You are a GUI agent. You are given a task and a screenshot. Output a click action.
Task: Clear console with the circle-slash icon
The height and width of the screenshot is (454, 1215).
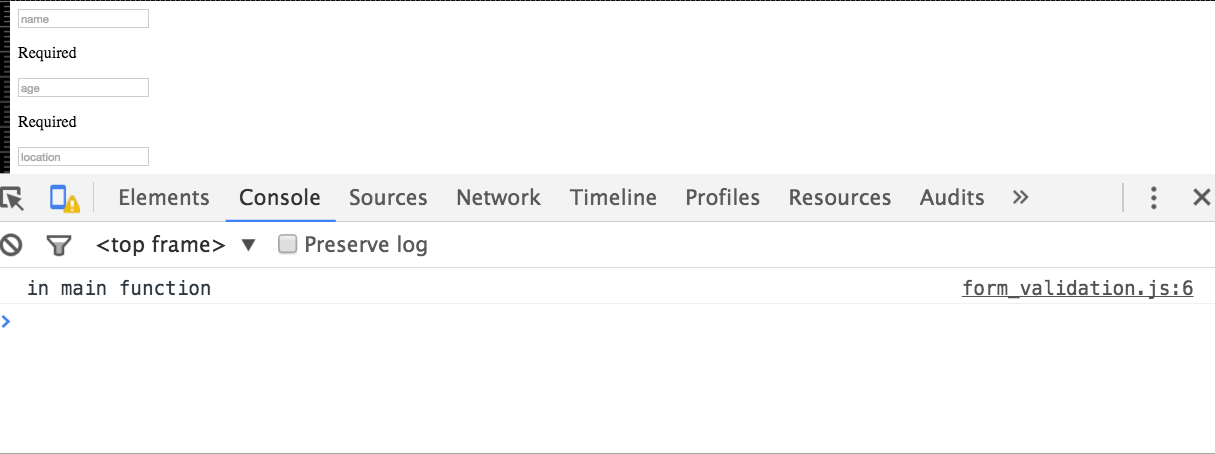pos(11,245)
